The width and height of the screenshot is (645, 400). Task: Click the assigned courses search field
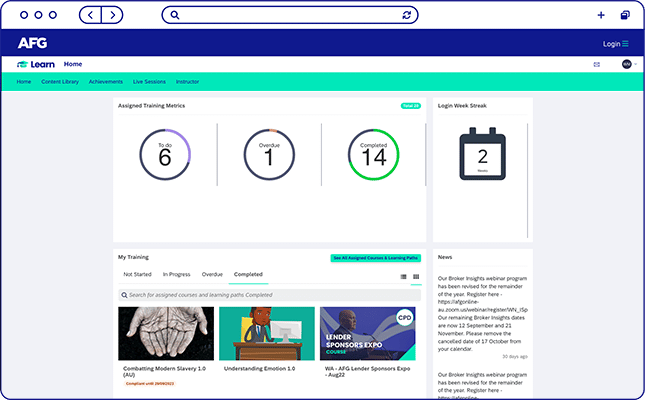pos(267,295)
